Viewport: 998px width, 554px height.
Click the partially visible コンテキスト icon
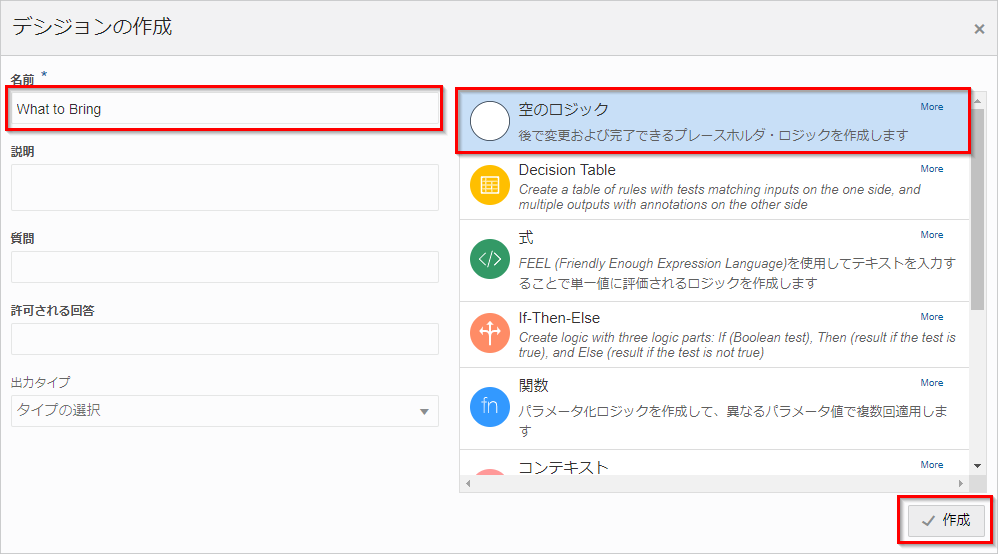point(489,472)
